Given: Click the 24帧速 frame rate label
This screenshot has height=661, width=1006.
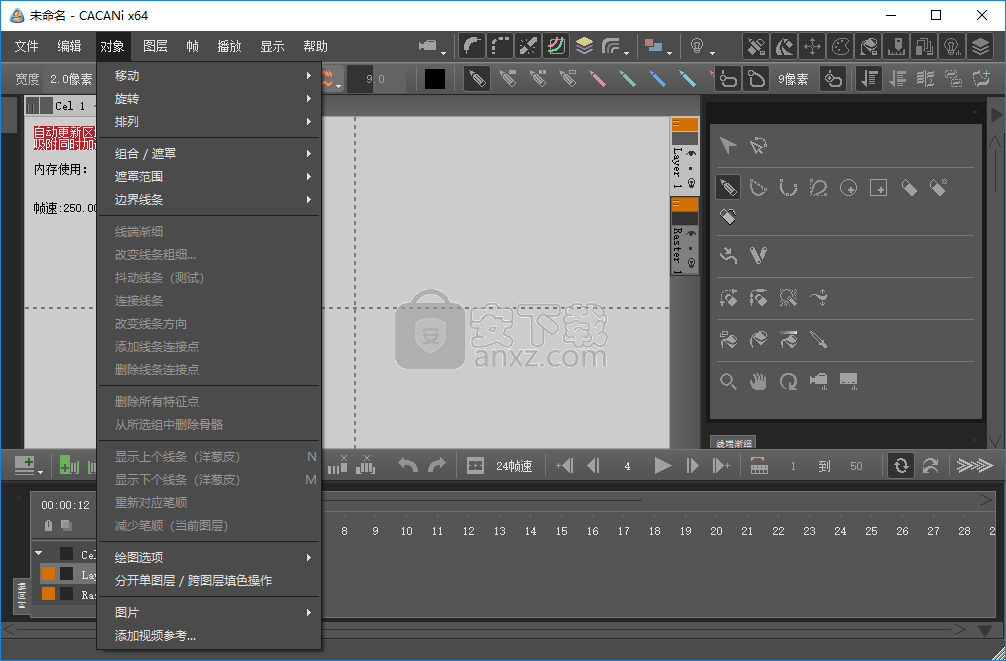Looking at the screenshot, I should pos(514,467).
